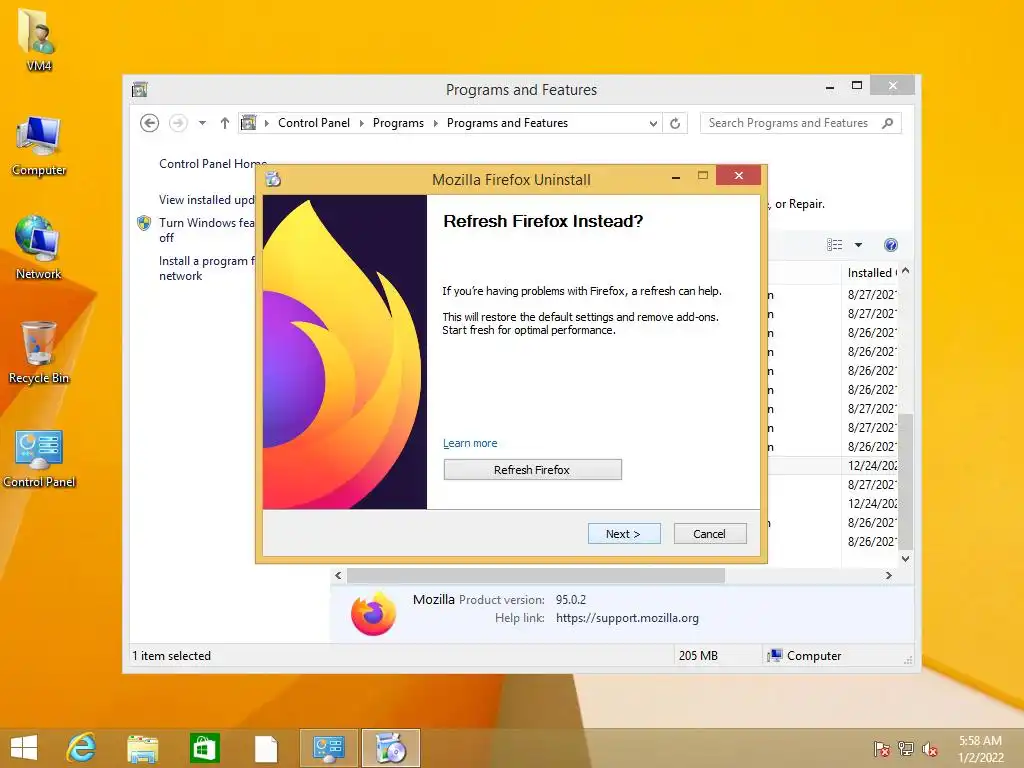Viewport: 1024px width, 768px height.
Task: Click Next in the Firefox uninstall wizard
Action: coord(624,534)
